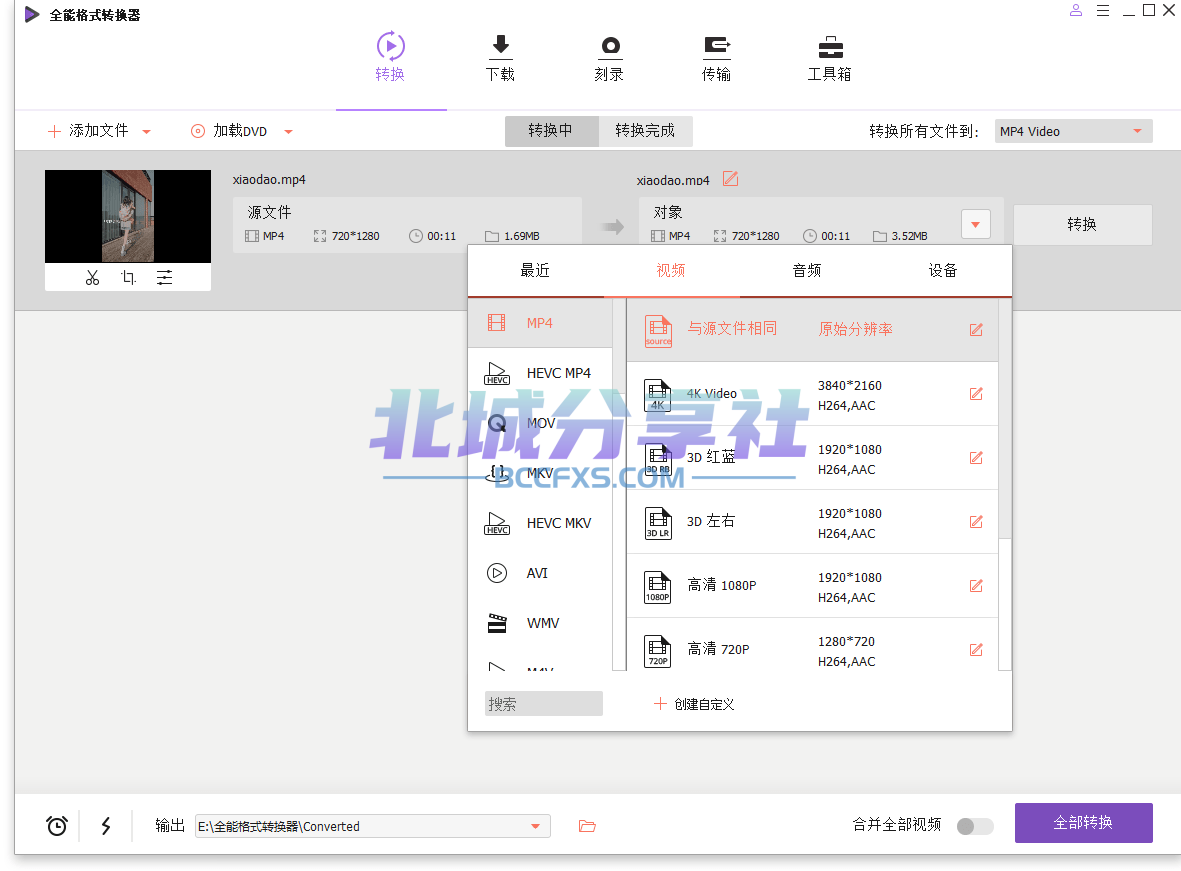Edit the 4K Video preset settings
The height and width of the screenshot is (871, 1181).
(976, 393)
